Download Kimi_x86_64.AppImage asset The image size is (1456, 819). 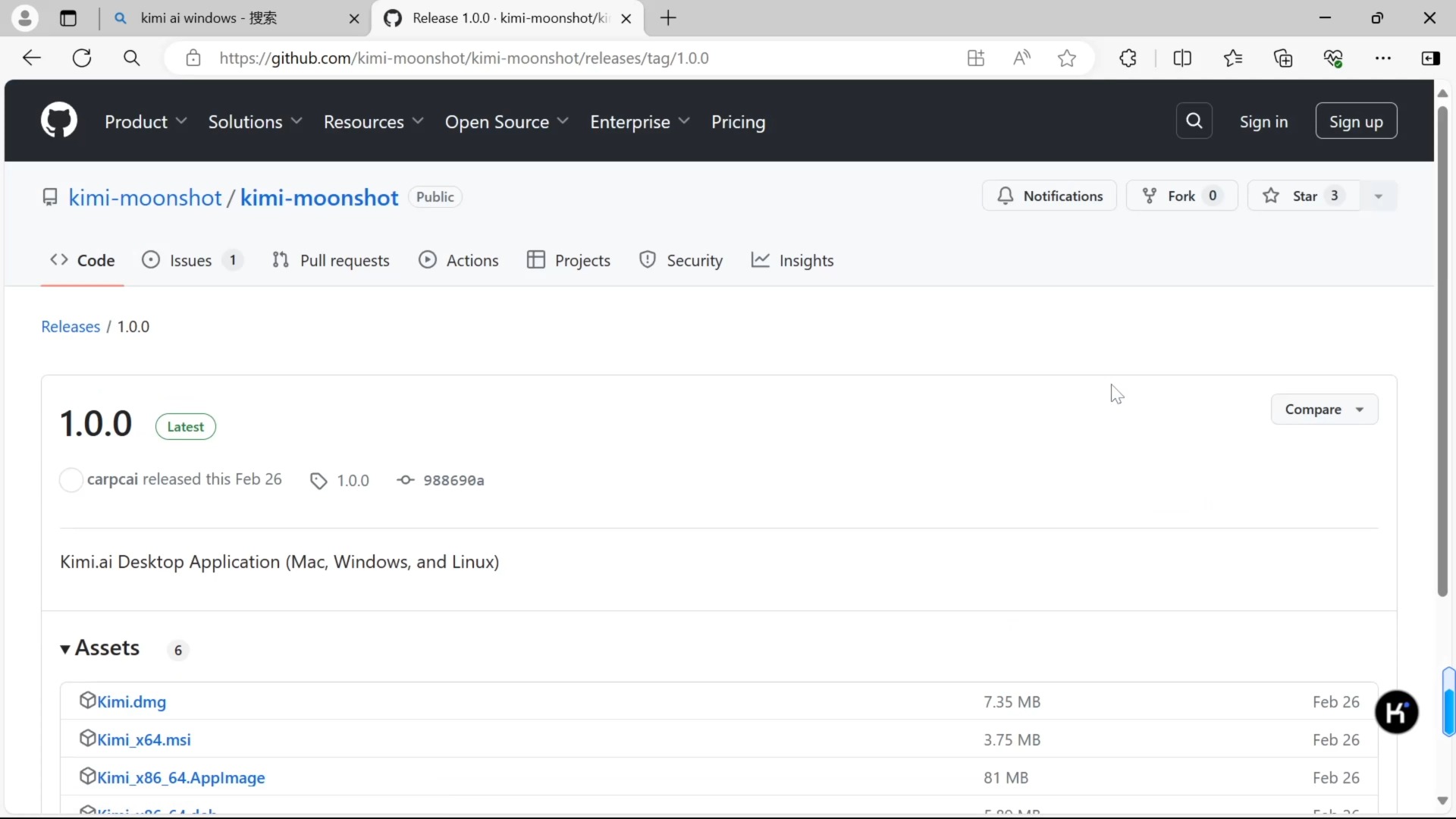(181, 777)
